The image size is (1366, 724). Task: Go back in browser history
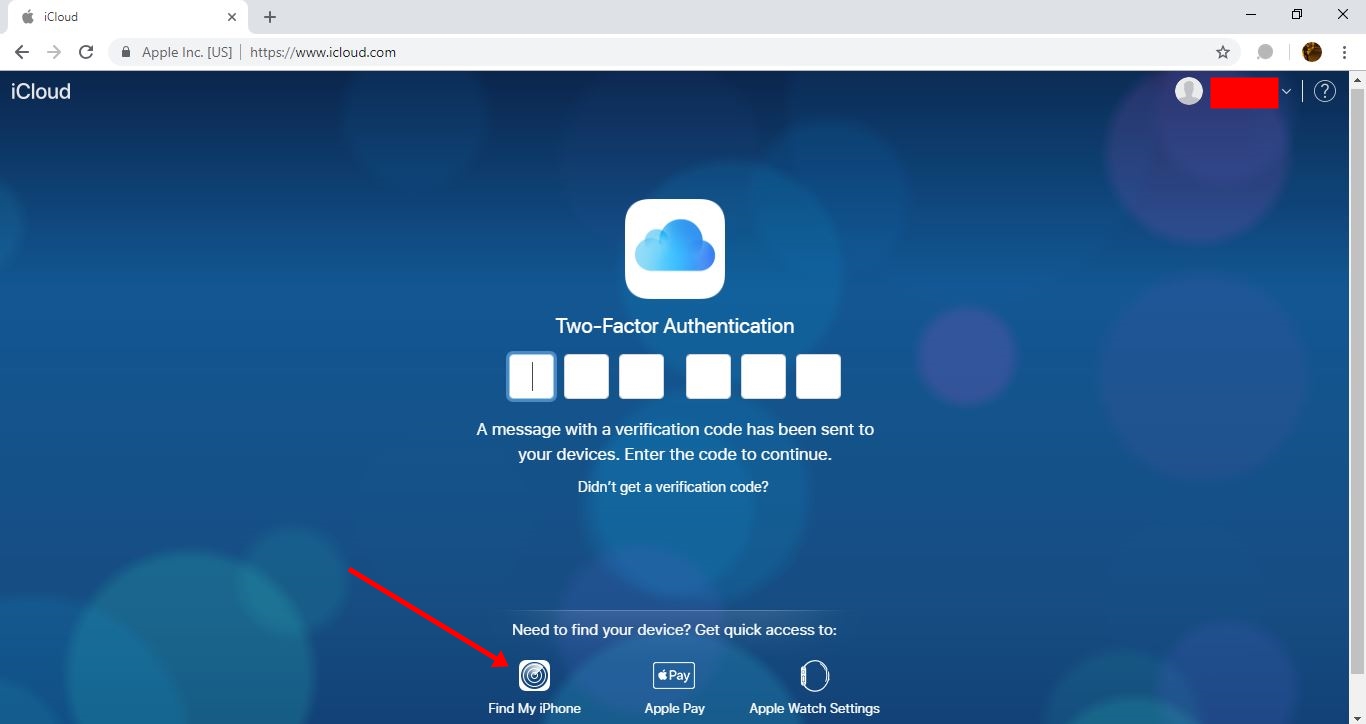point(22,52)
